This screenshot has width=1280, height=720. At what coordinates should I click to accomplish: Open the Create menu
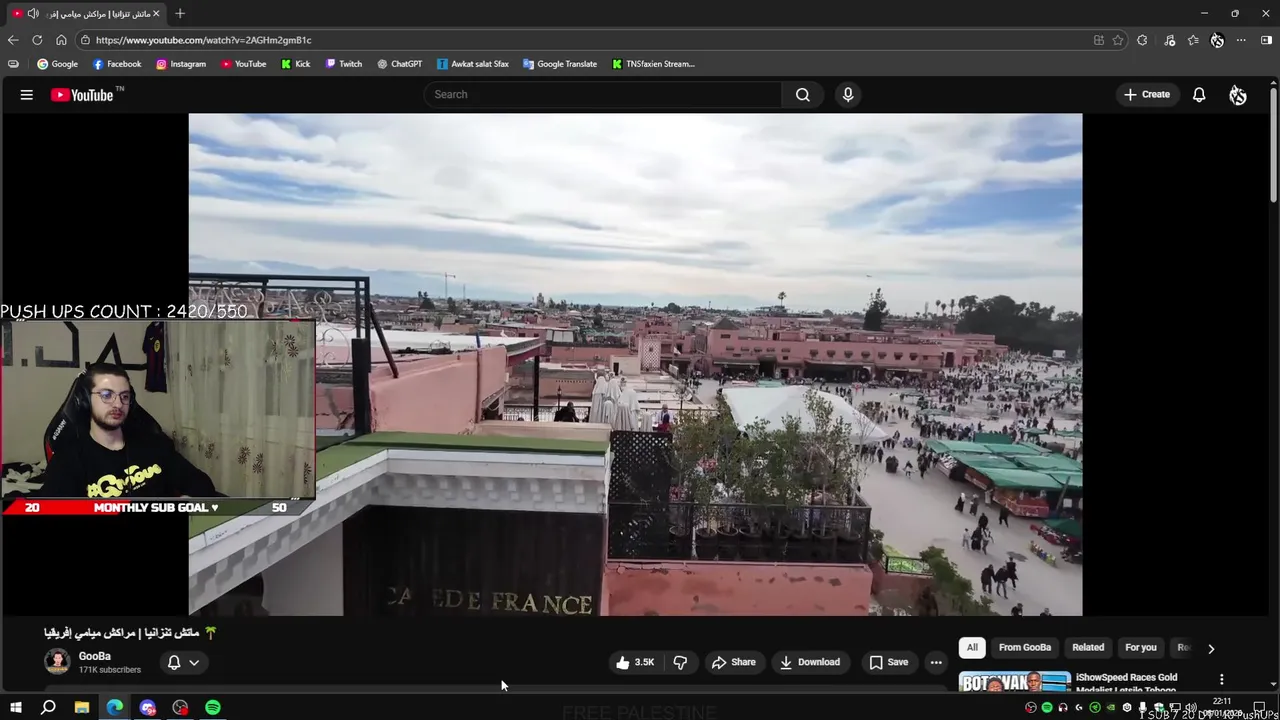(x=1147, y=94)
